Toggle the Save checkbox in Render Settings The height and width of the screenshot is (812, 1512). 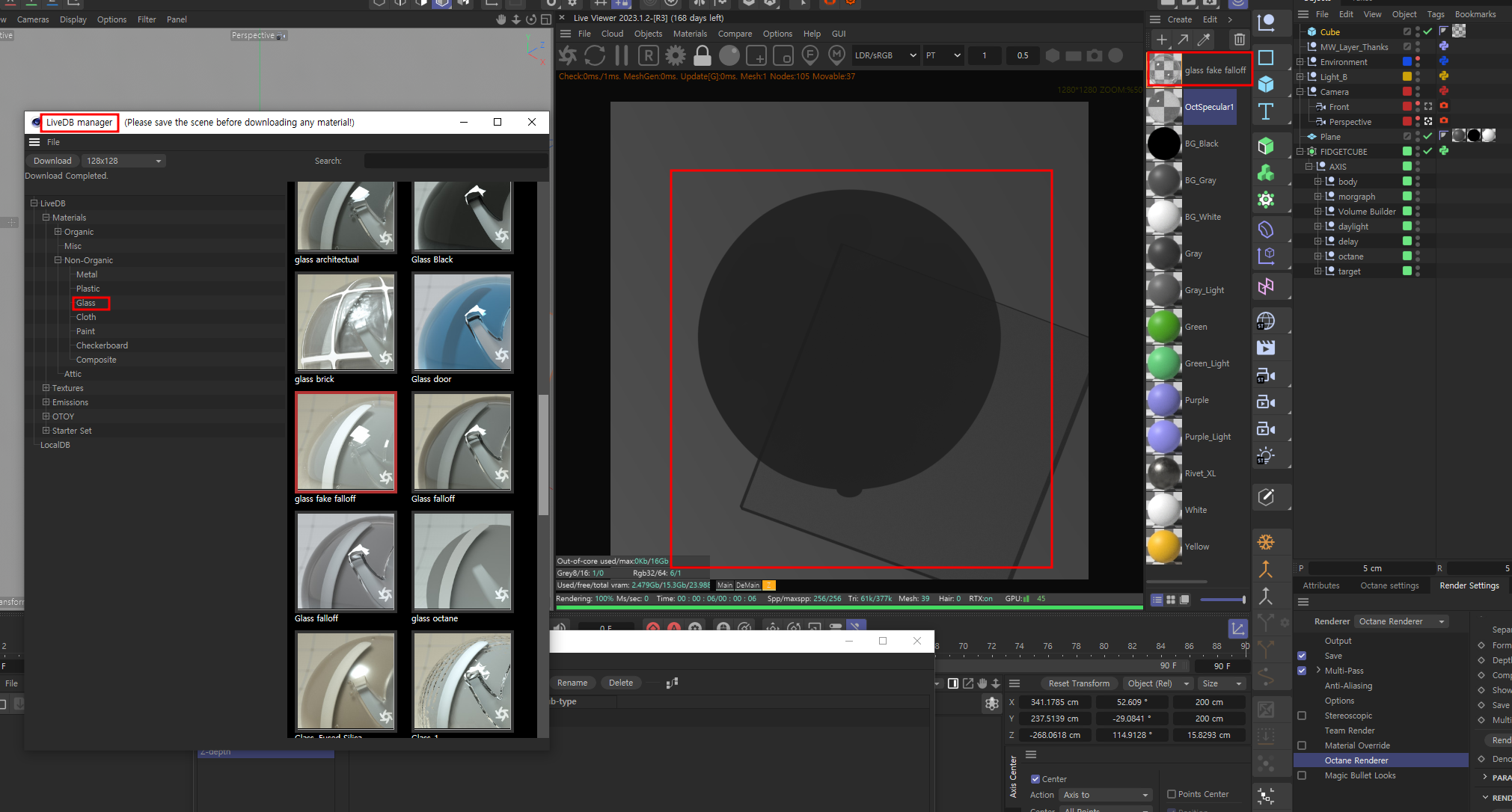pyautogui.click(x=1302, y=656)
